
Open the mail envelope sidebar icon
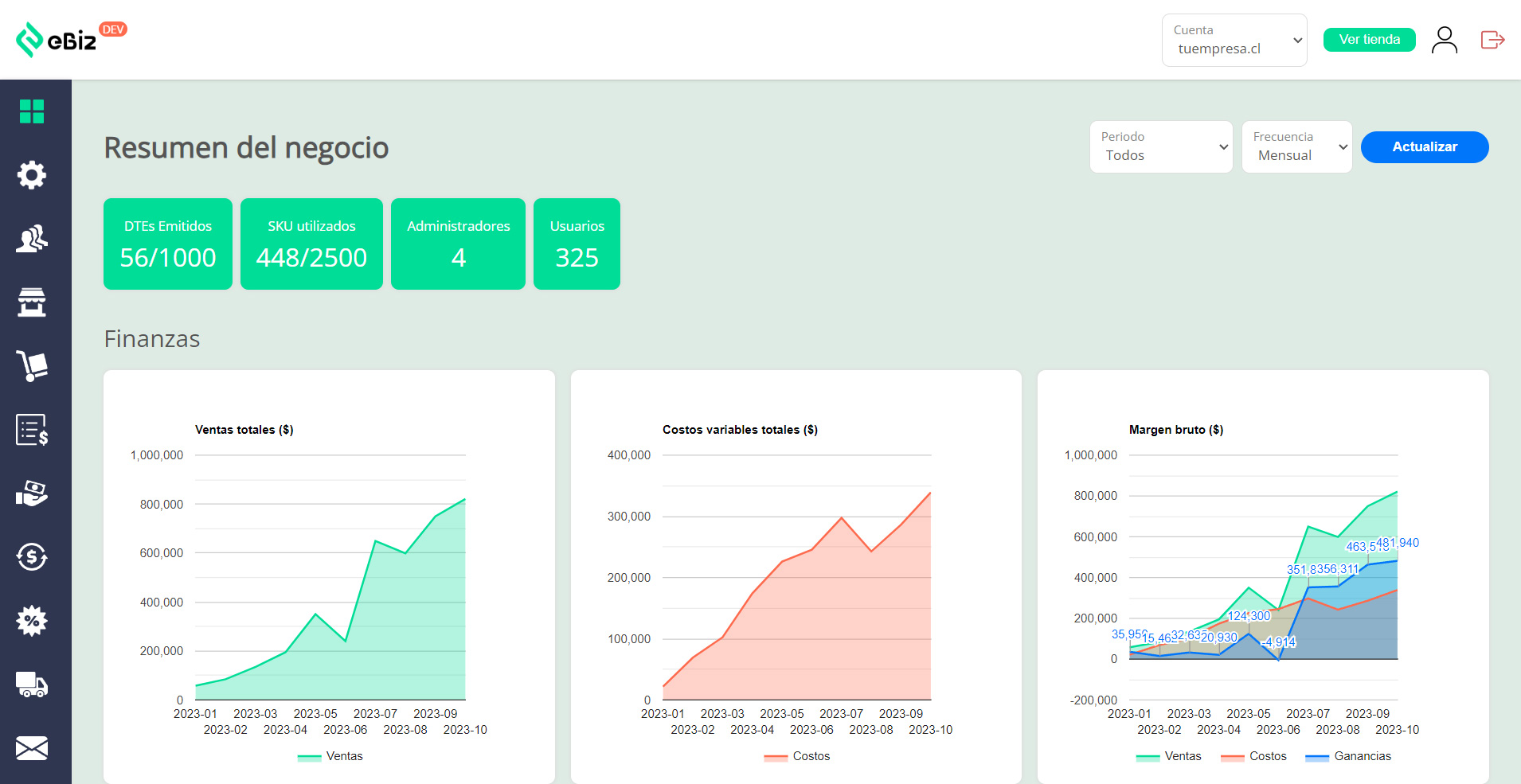coord(32,748)
